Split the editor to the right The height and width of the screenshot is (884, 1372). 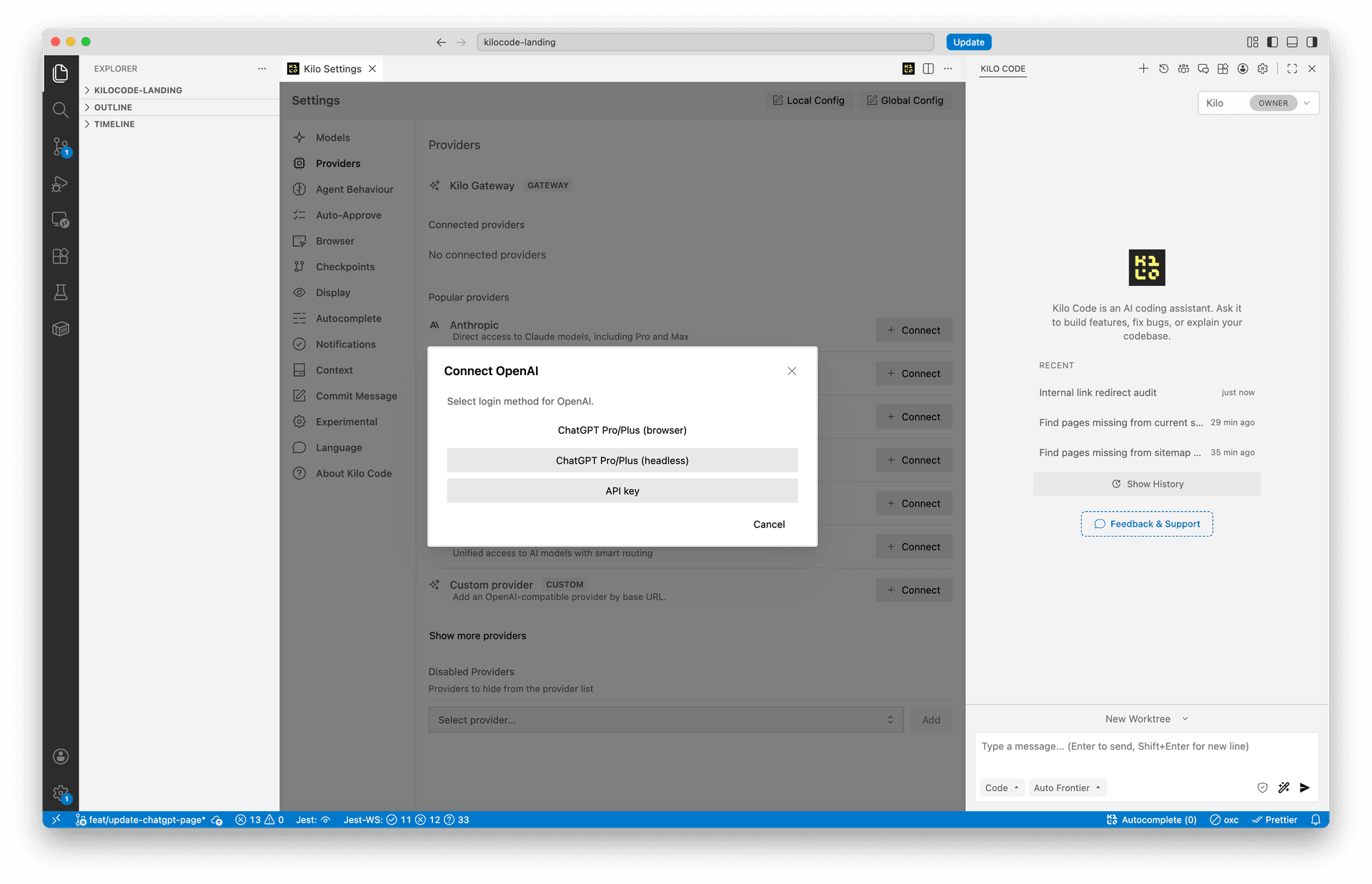click(x=928, y=69)
